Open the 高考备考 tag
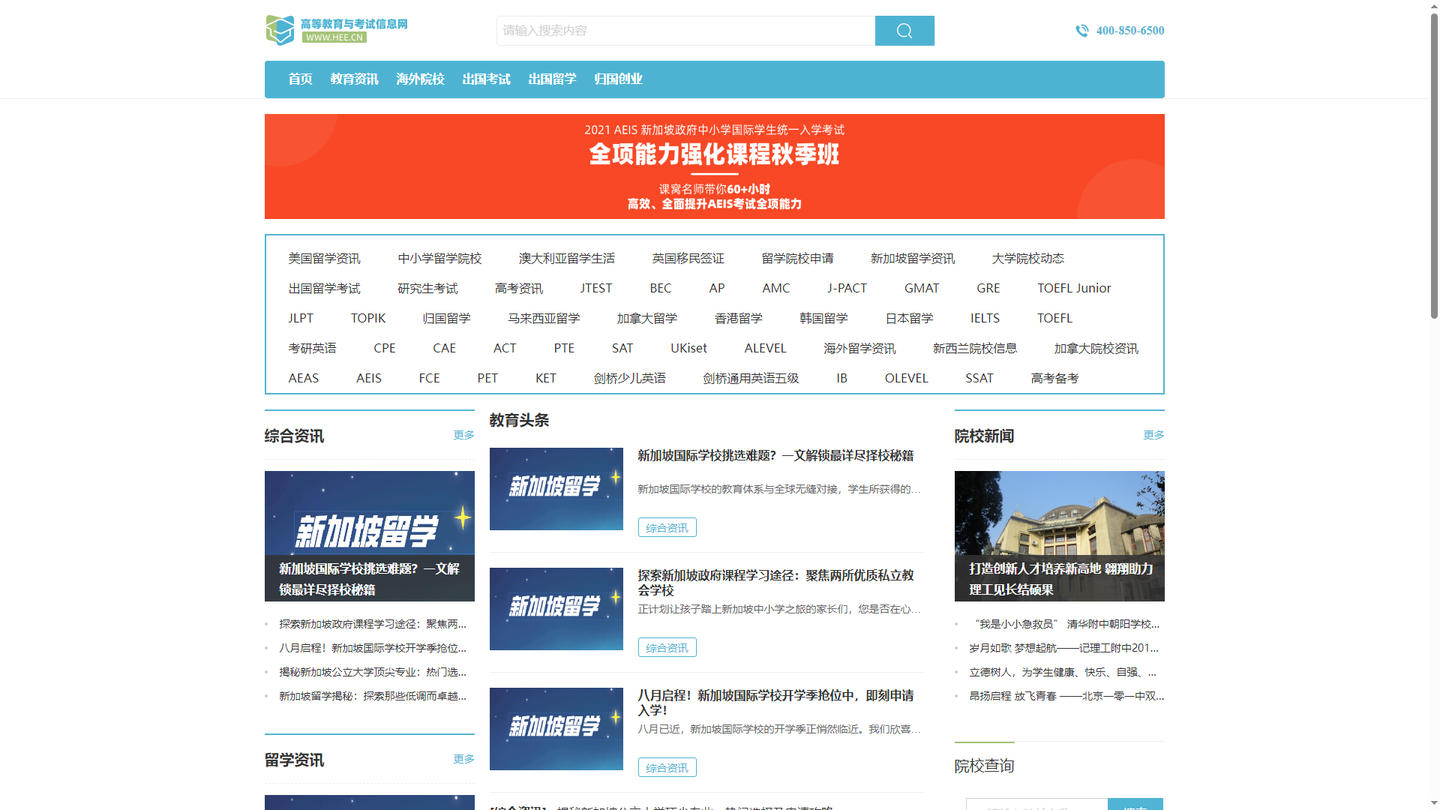 point(1055,378)
